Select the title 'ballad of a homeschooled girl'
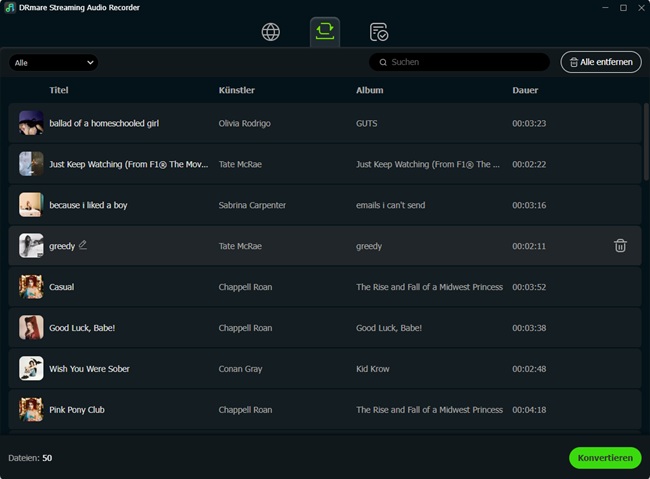 click(104, 123)
